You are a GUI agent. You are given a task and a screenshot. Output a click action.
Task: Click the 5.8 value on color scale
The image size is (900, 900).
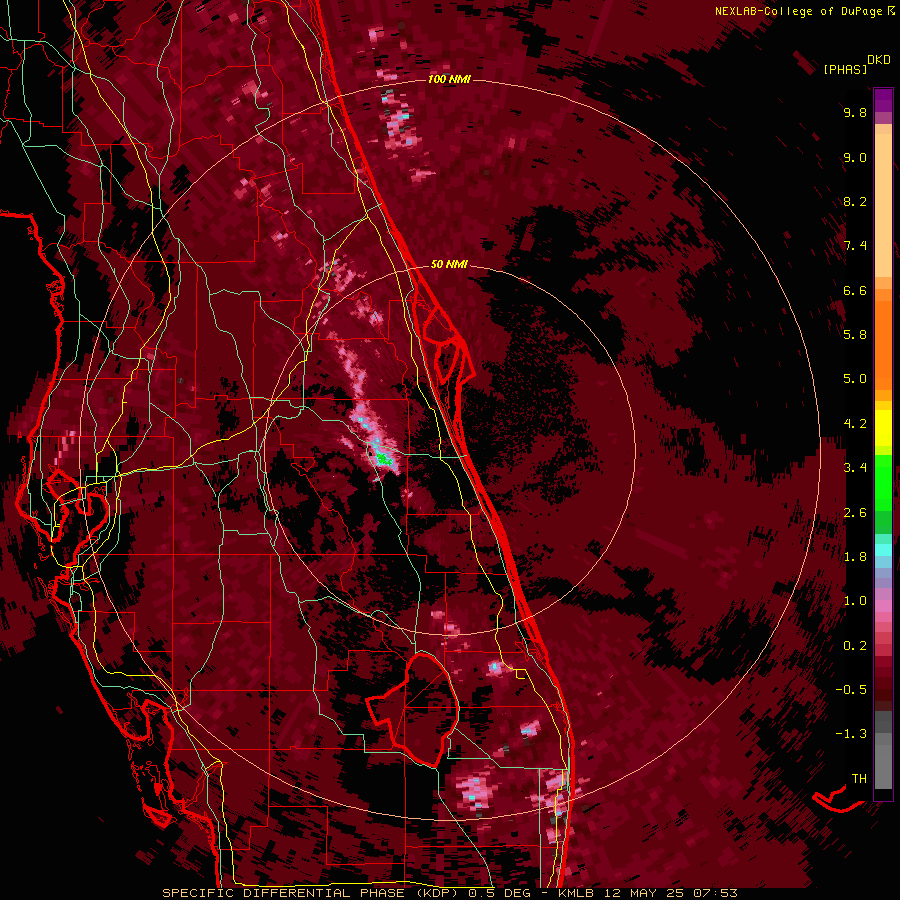pos(855,335)
